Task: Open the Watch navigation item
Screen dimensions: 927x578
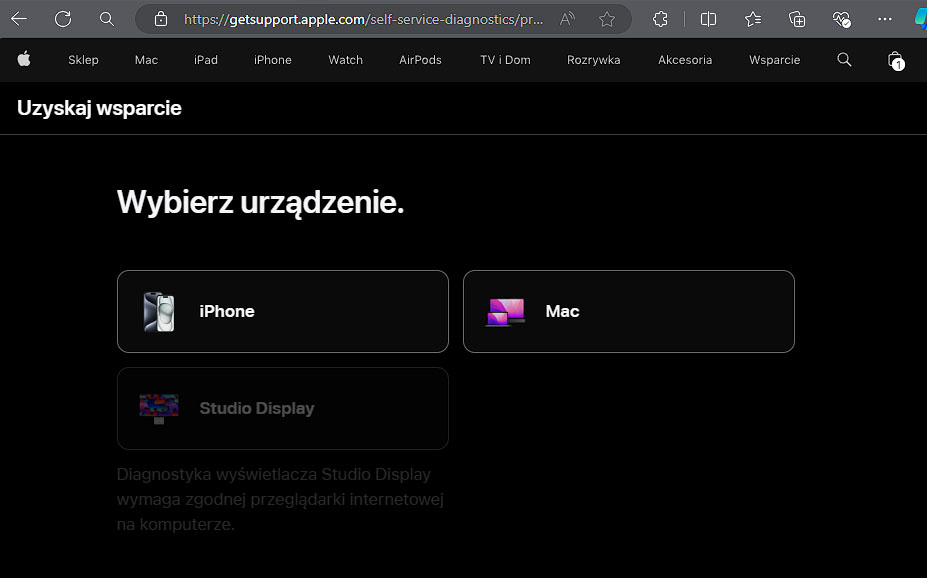Action: 345,60
